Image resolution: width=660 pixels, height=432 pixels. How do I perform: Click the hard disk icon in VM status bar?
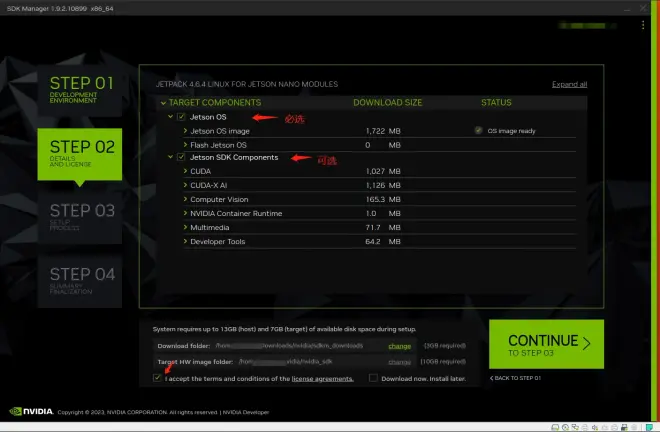tap(555, 427)
